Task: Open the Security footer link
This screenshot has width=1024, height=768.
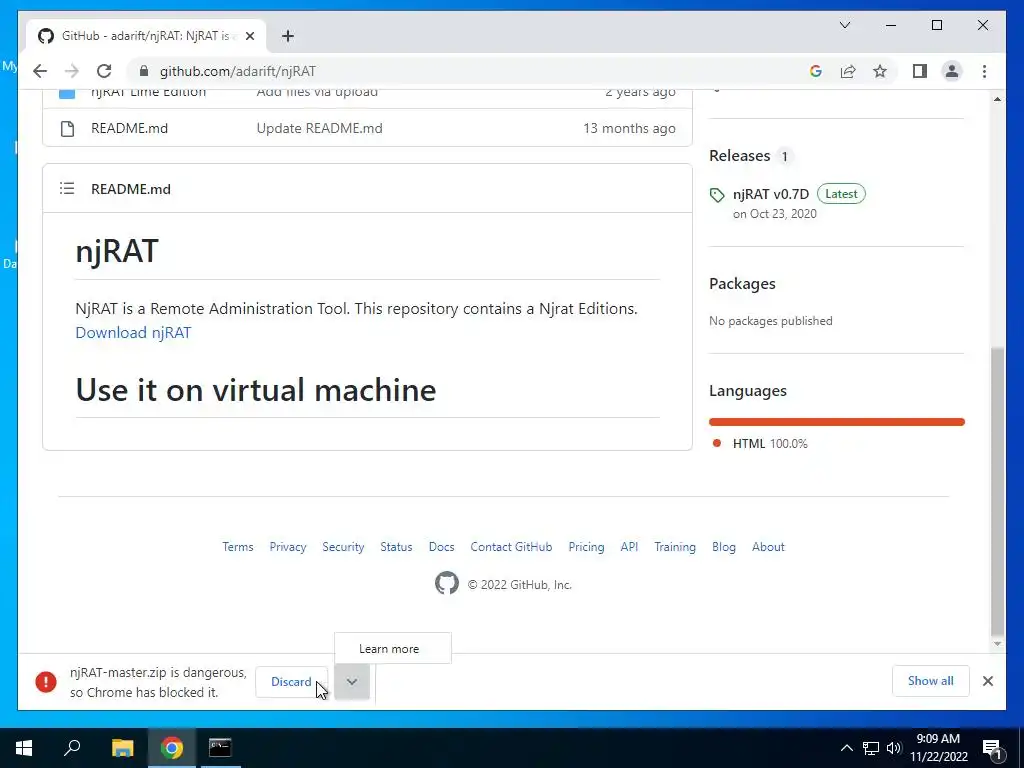Action: point(343,547)
